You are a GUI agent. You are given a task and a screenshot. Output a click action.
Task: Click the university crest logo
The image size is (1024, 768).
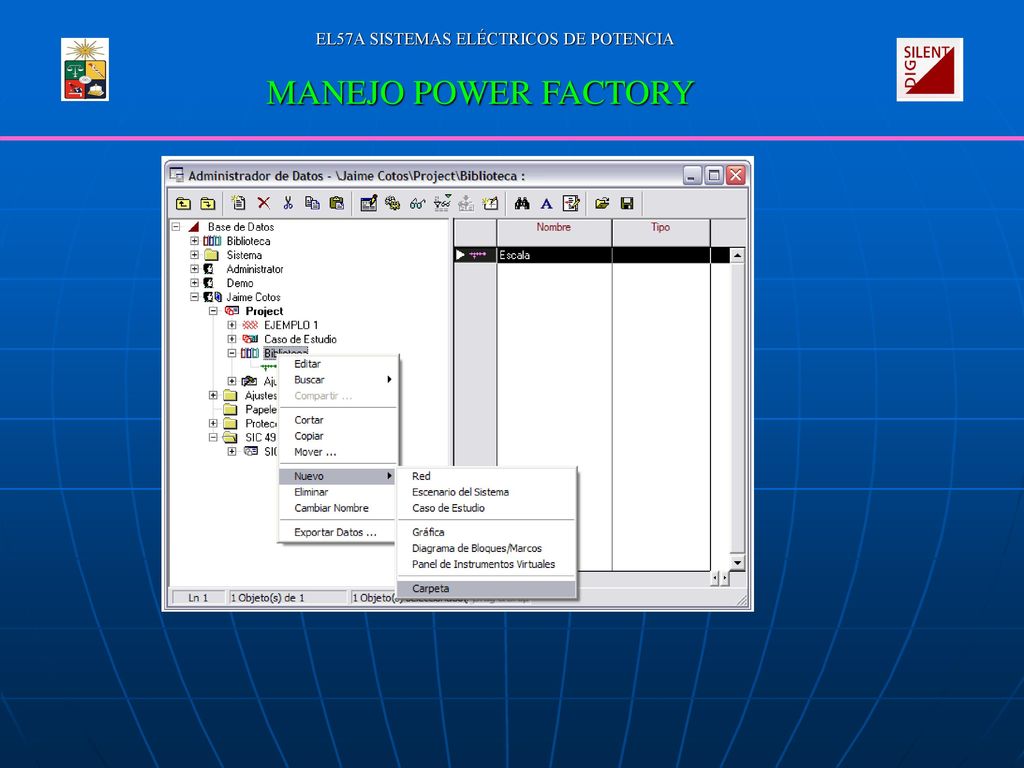tap(85, 69)
